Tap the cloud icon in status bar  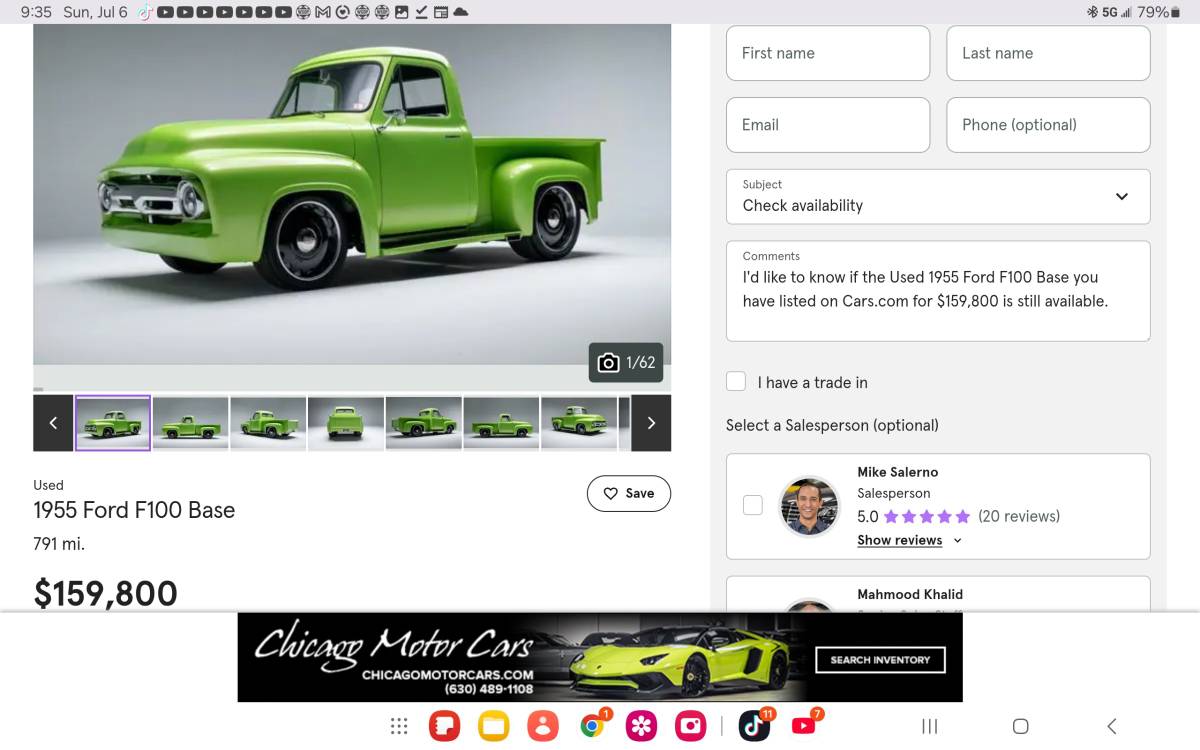coord(460,12)
